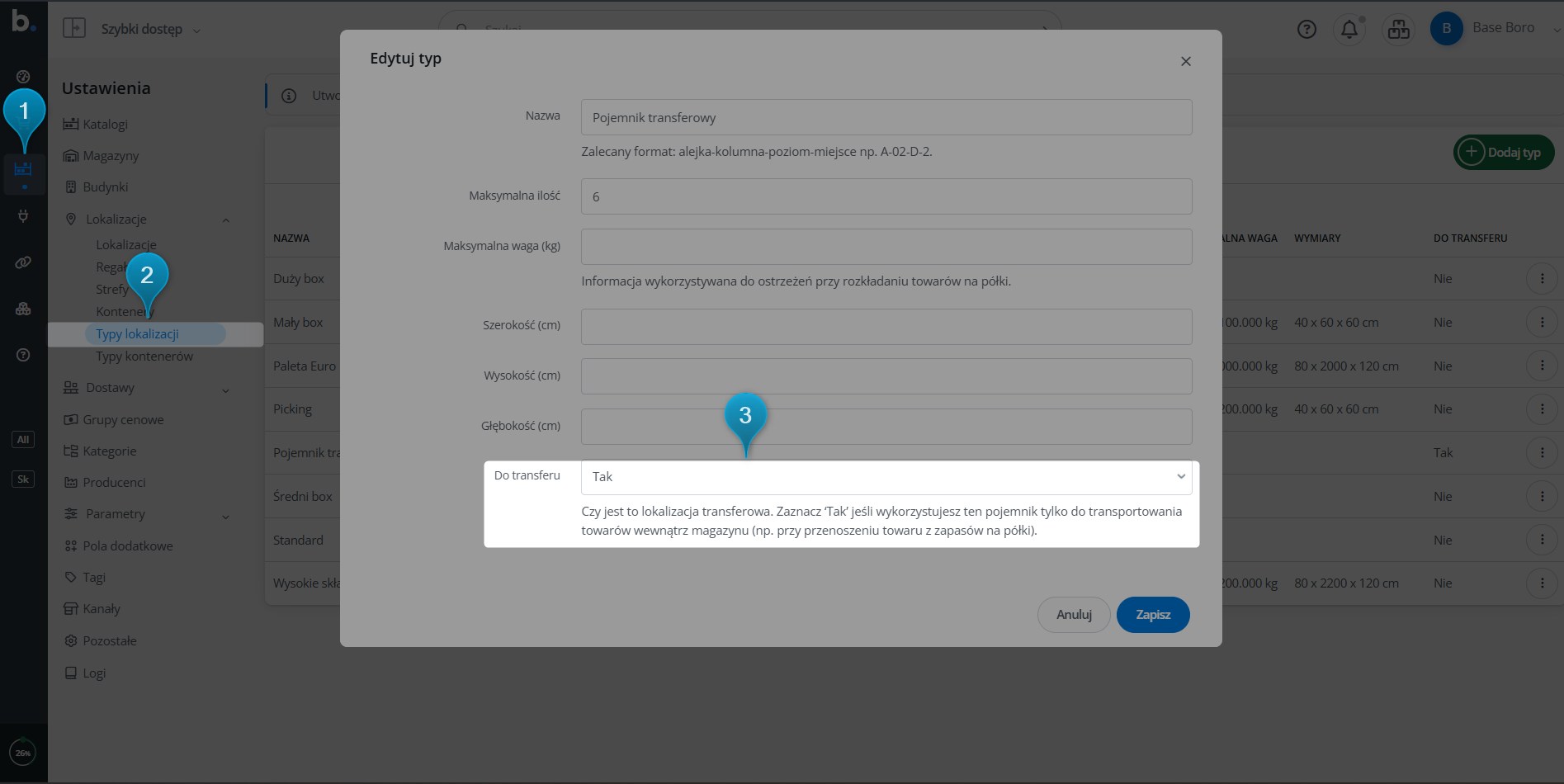1564x784 pixels.
Task: Expand the Parametry section
Action: click(x=225, y=515)
